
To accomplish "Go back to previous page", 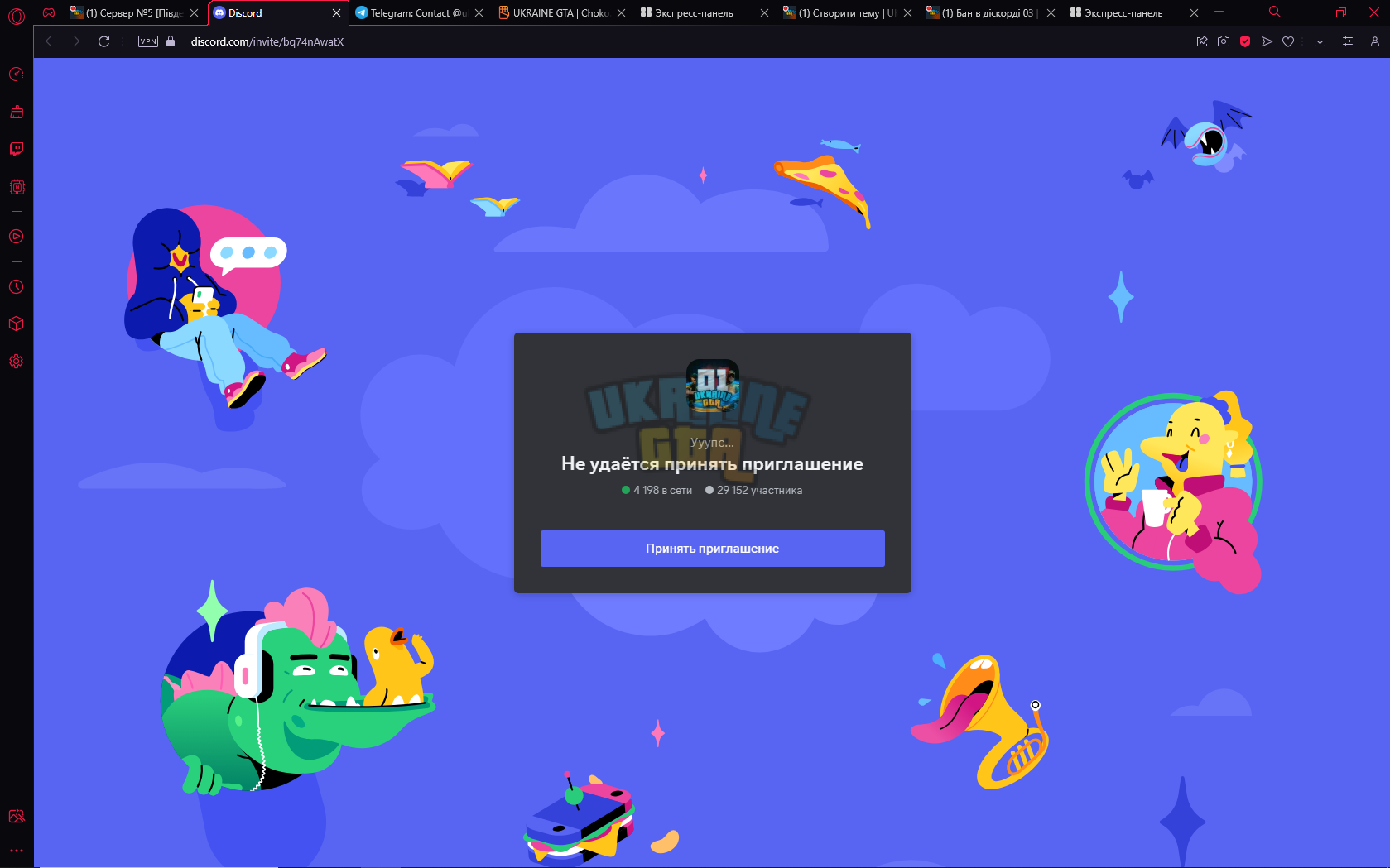I will [x=49, y=41].
